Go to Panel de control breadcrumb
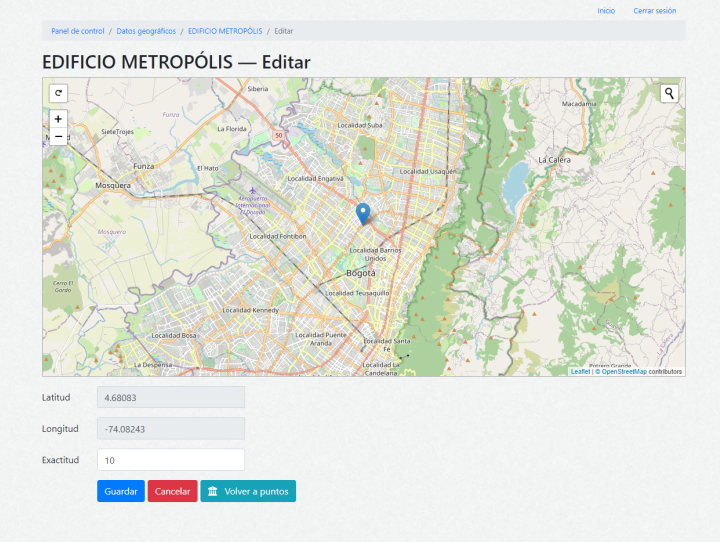This screenshot has height=542, width=720. [78, 31]
